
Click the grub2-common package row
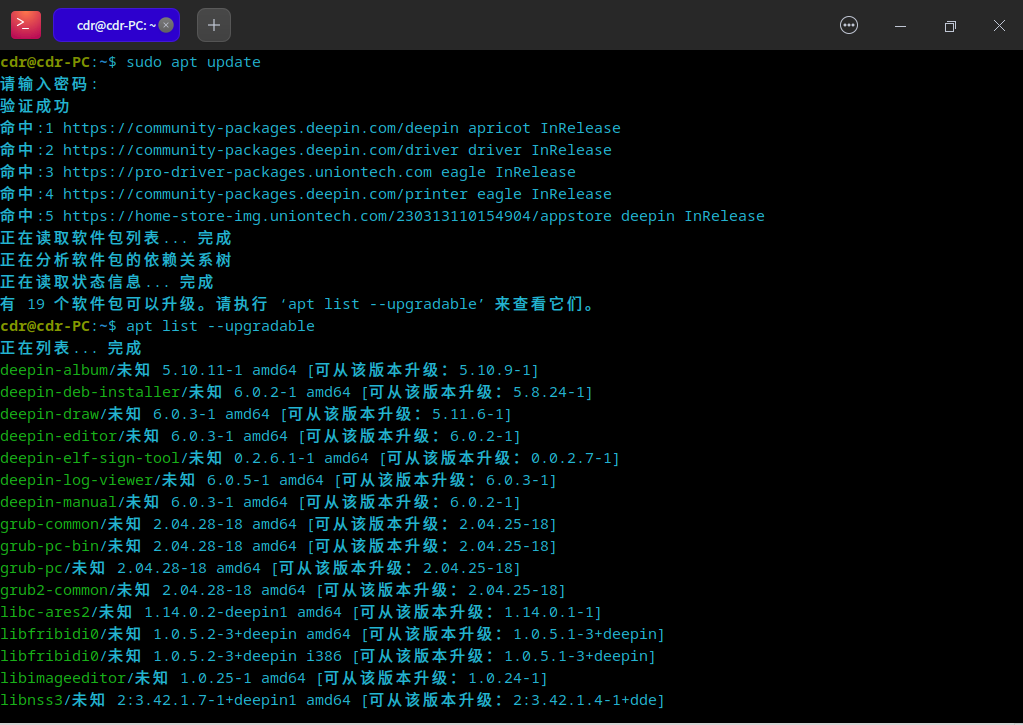click(x=283, y=590)
